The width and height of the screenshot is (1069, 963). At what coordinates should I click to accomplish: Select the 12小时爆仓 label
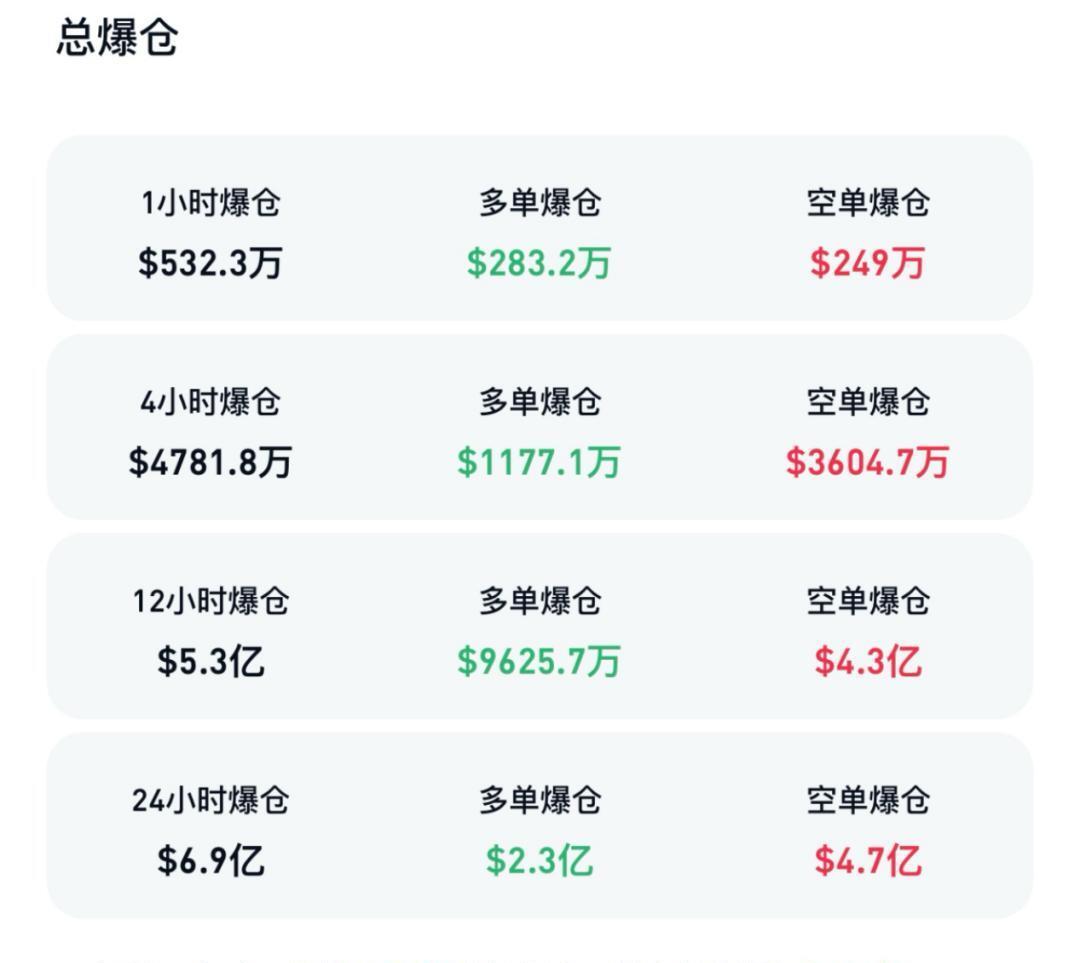click(x=211, y=599)
